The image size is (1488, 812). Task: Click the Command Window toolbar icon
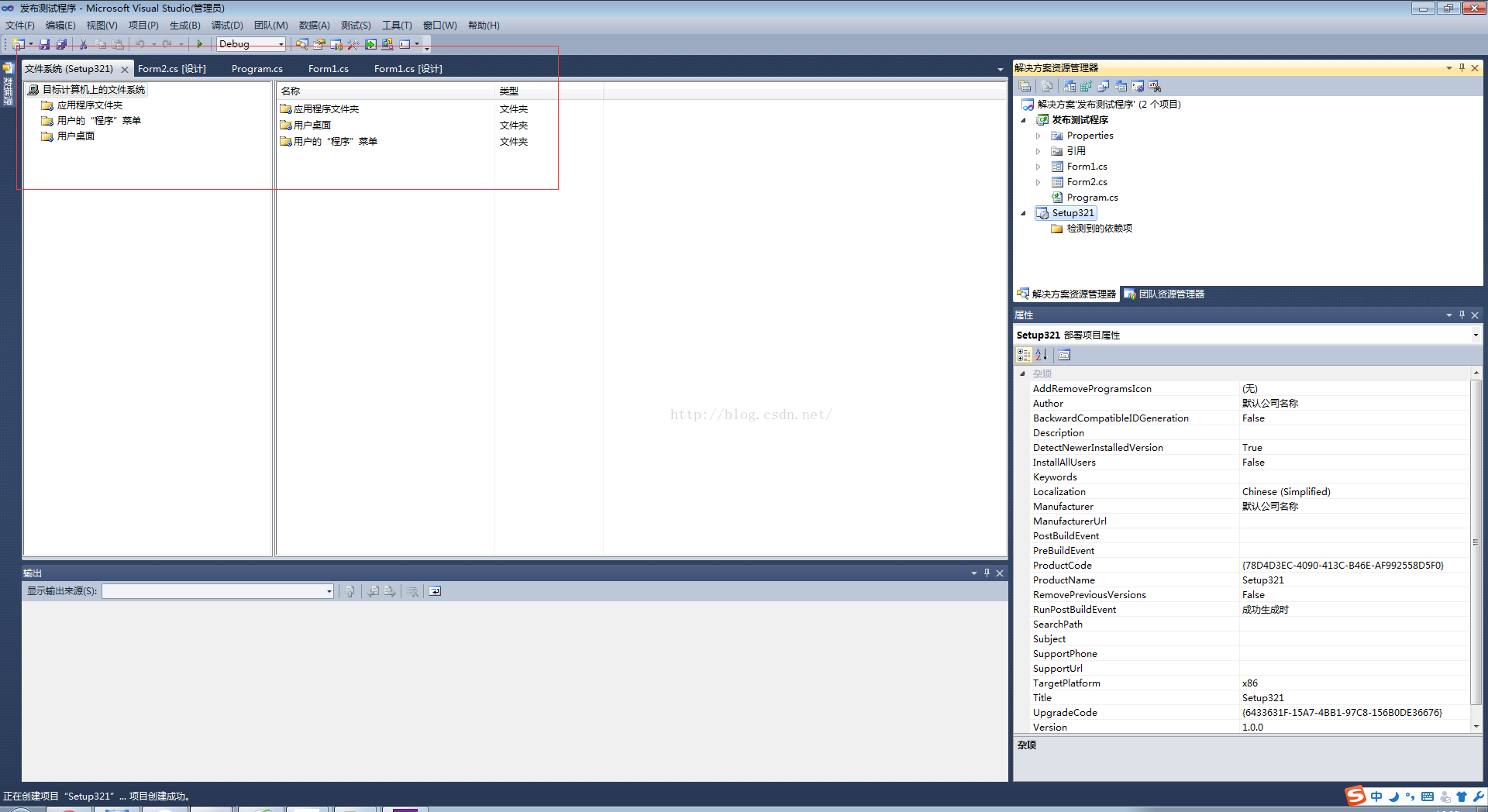pos(405,44)
